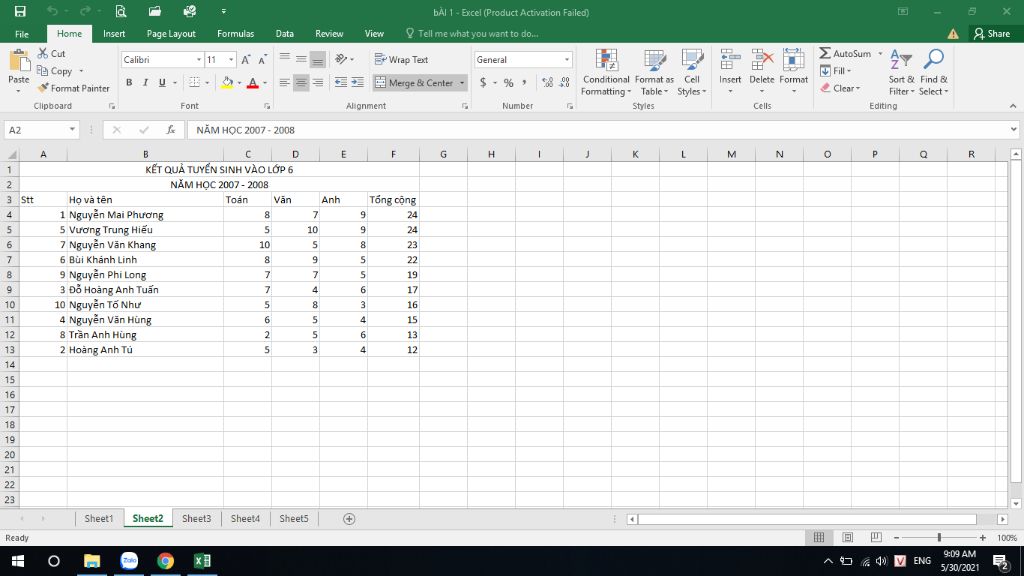Image resolution: width=1024 pixels, height=576 pixels.
Task: Click the Orientation text-angle icon
Action: (x=341, y=59)
